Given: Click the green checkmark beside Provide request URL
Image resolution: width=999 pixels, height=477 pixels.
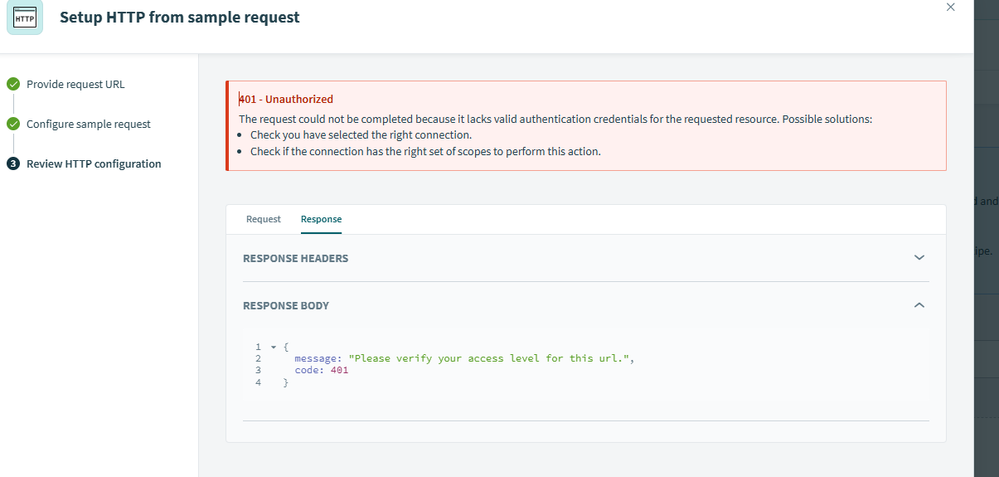Looking at the screenshot, I should (x=13, y=84).
